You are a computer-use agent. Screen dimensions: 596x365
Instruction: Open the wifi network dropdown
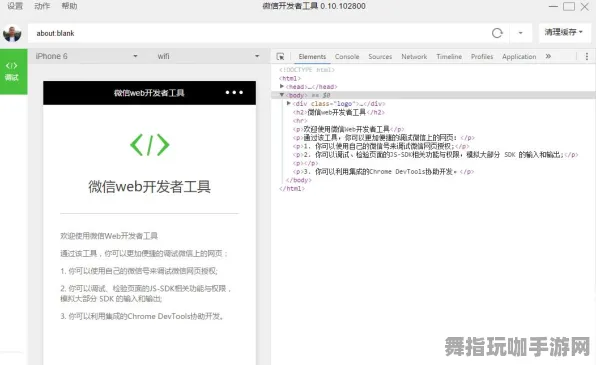[x=208, y=56]
